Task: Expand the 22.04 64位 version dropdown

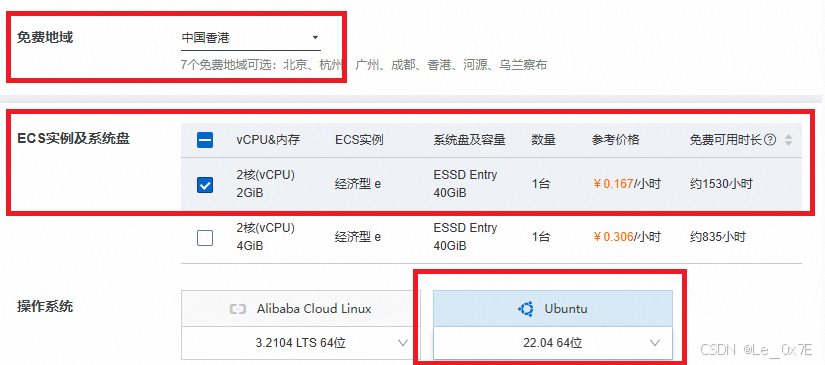Action: click(x=553, y=343)
